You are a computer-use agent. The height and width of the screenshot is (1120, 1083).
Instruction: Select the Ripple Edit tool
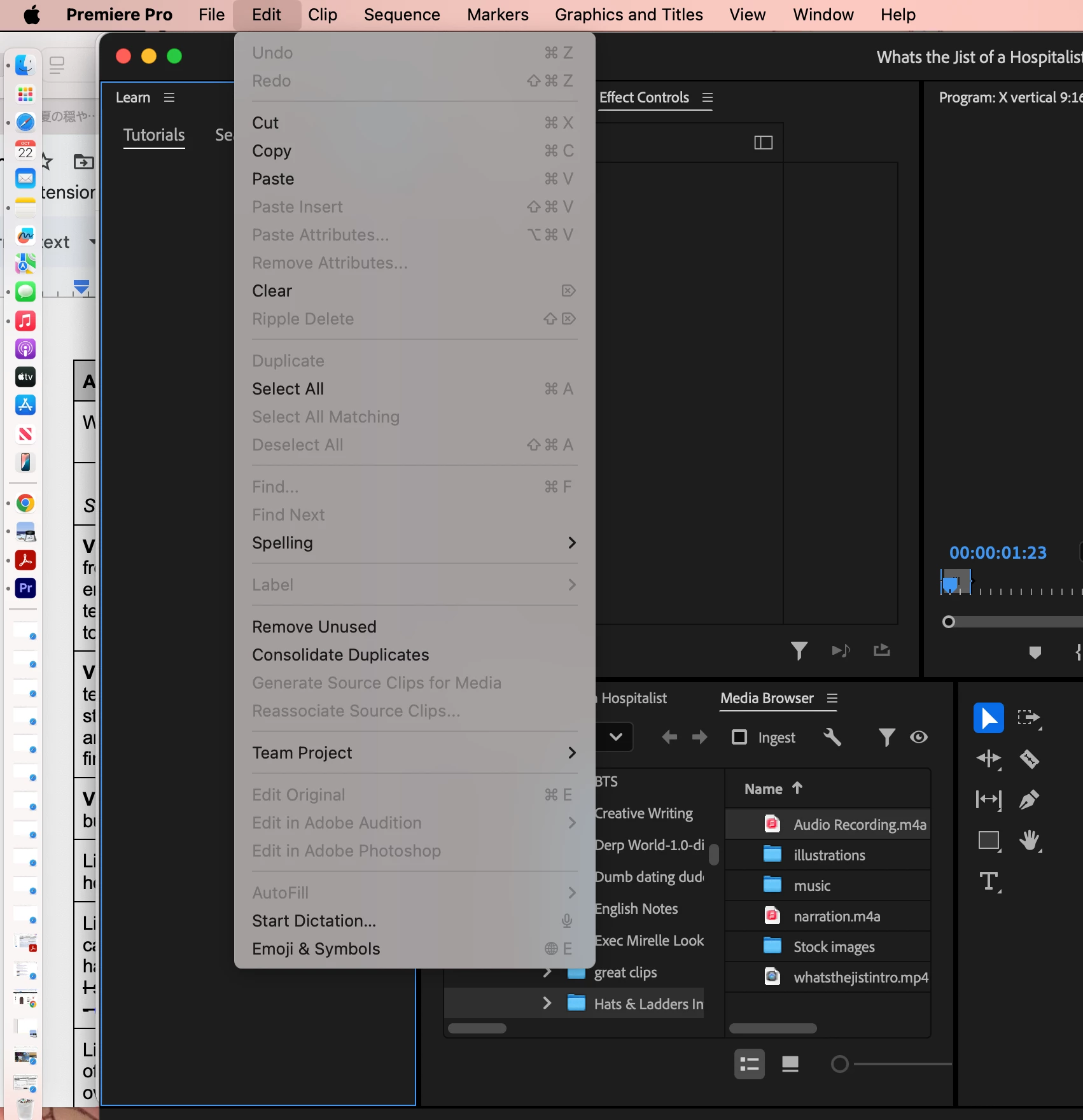point(989,759)
